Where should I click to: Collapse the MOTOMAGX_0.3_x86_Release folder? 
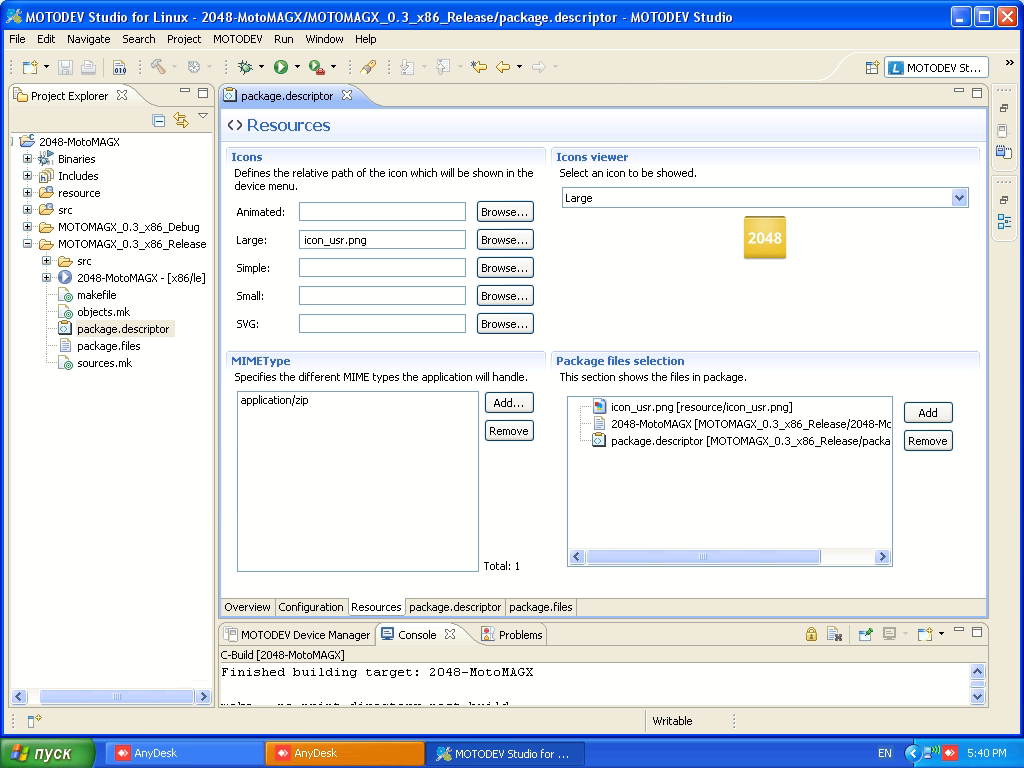[27, 244]
